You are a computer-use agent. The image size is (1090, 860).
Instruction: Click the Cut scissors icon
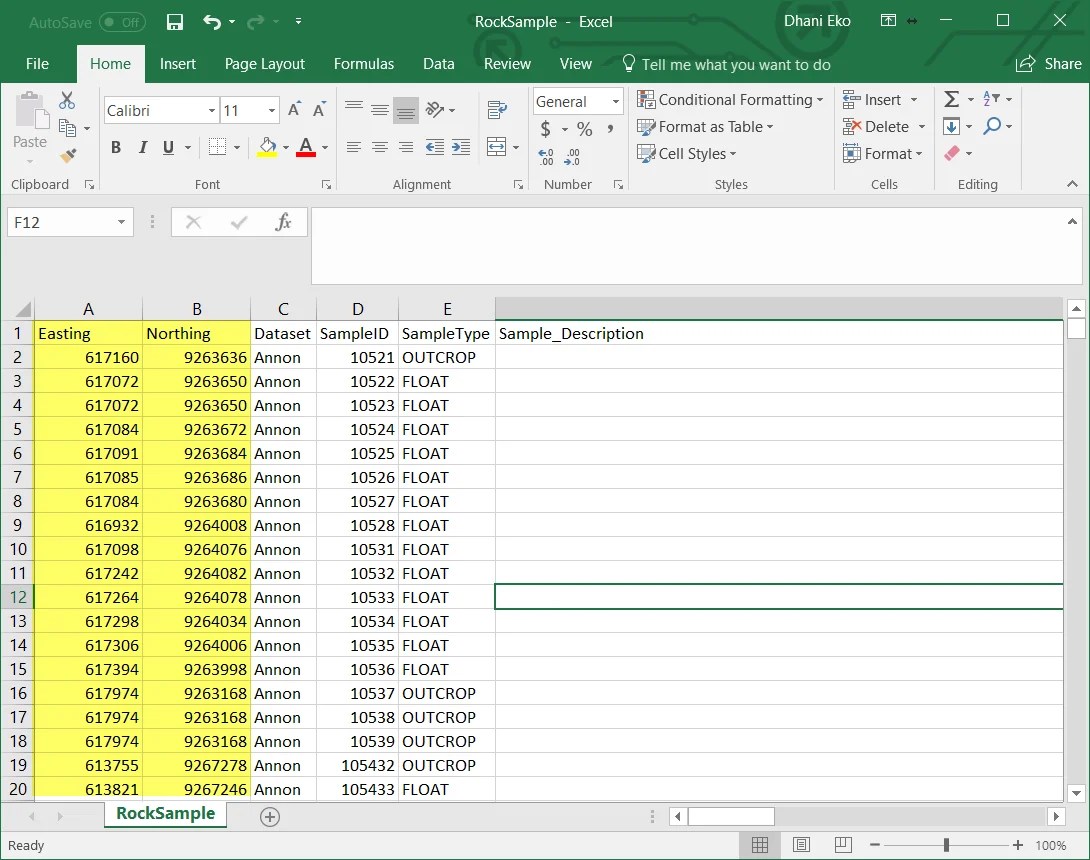pyautogui.click(x=67, y=101)
